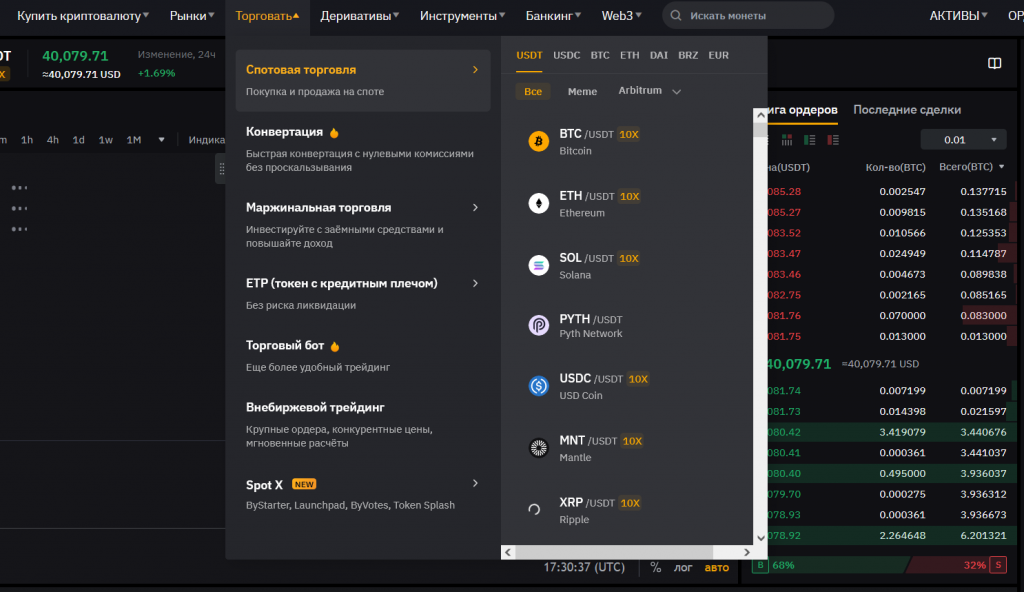Screen dimensions: 1024x592
Task: Click the Ethereum coin icon
Action: point(539,204)
